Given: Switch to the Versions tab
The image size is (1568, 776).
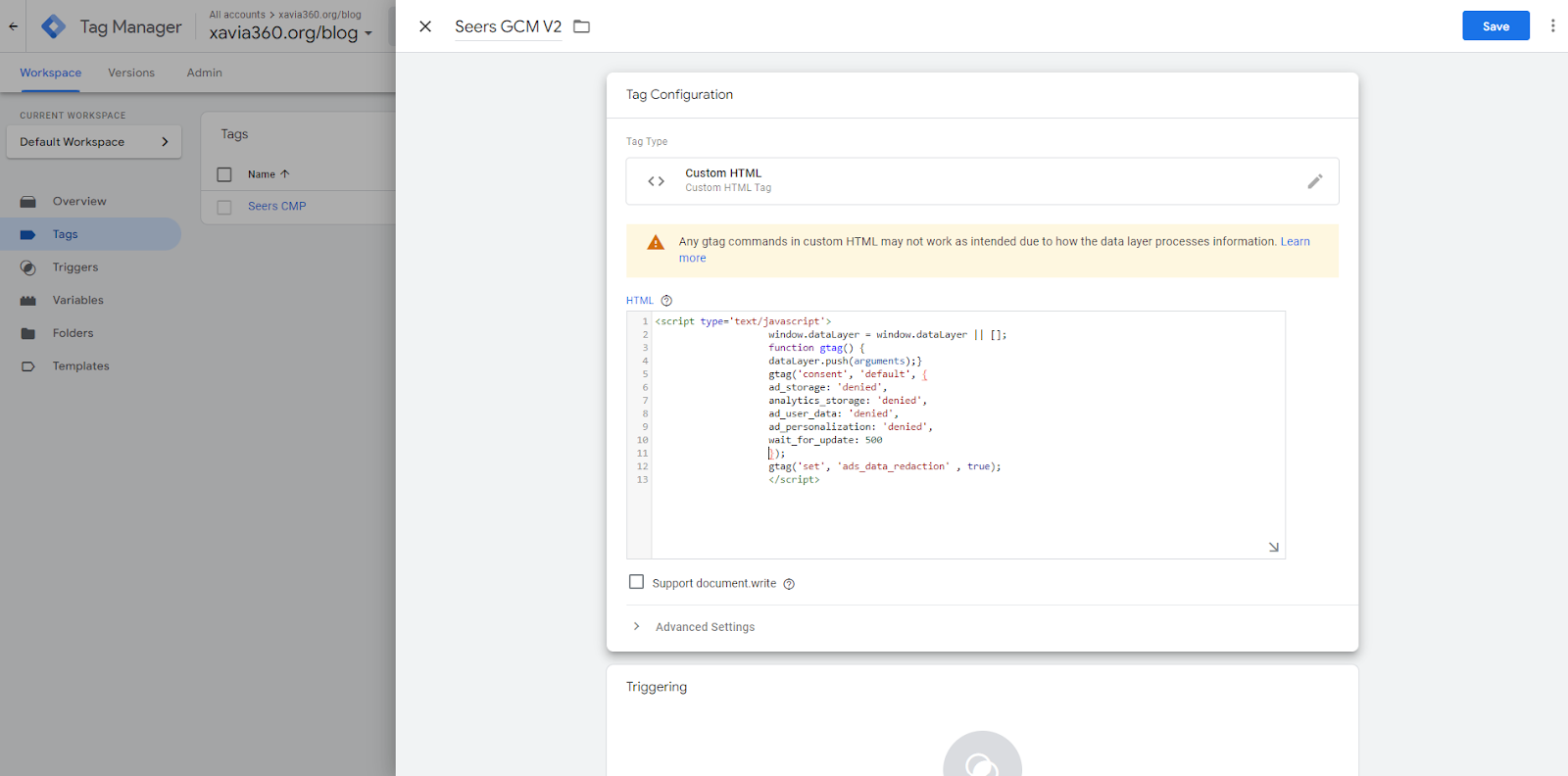Looking at the screenshot, I should (x=131, y=73).
